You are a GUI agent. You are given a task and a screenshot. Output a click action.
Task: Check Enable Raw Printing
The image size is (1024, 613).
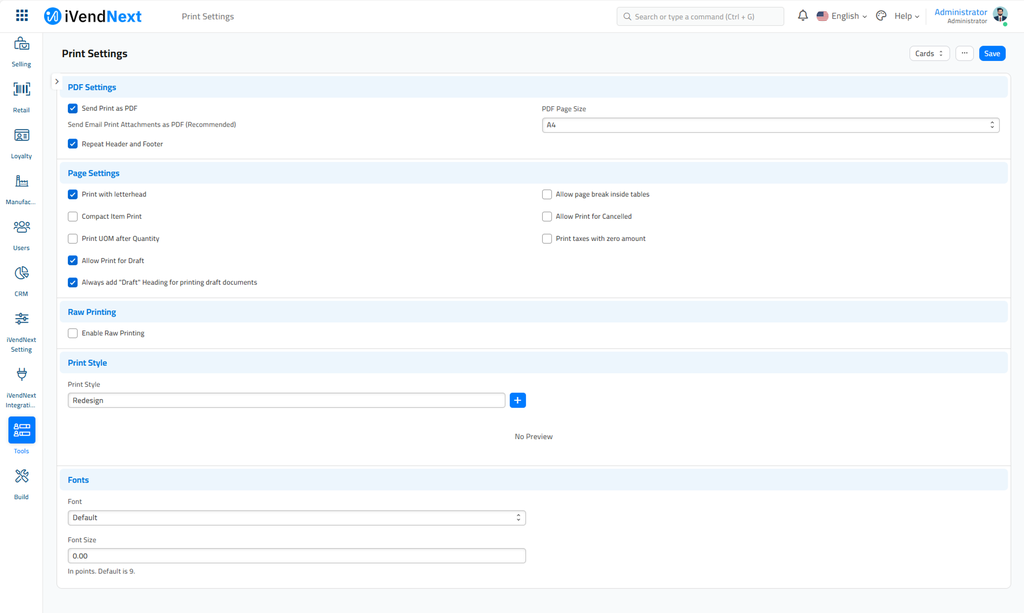coord(72,333)
